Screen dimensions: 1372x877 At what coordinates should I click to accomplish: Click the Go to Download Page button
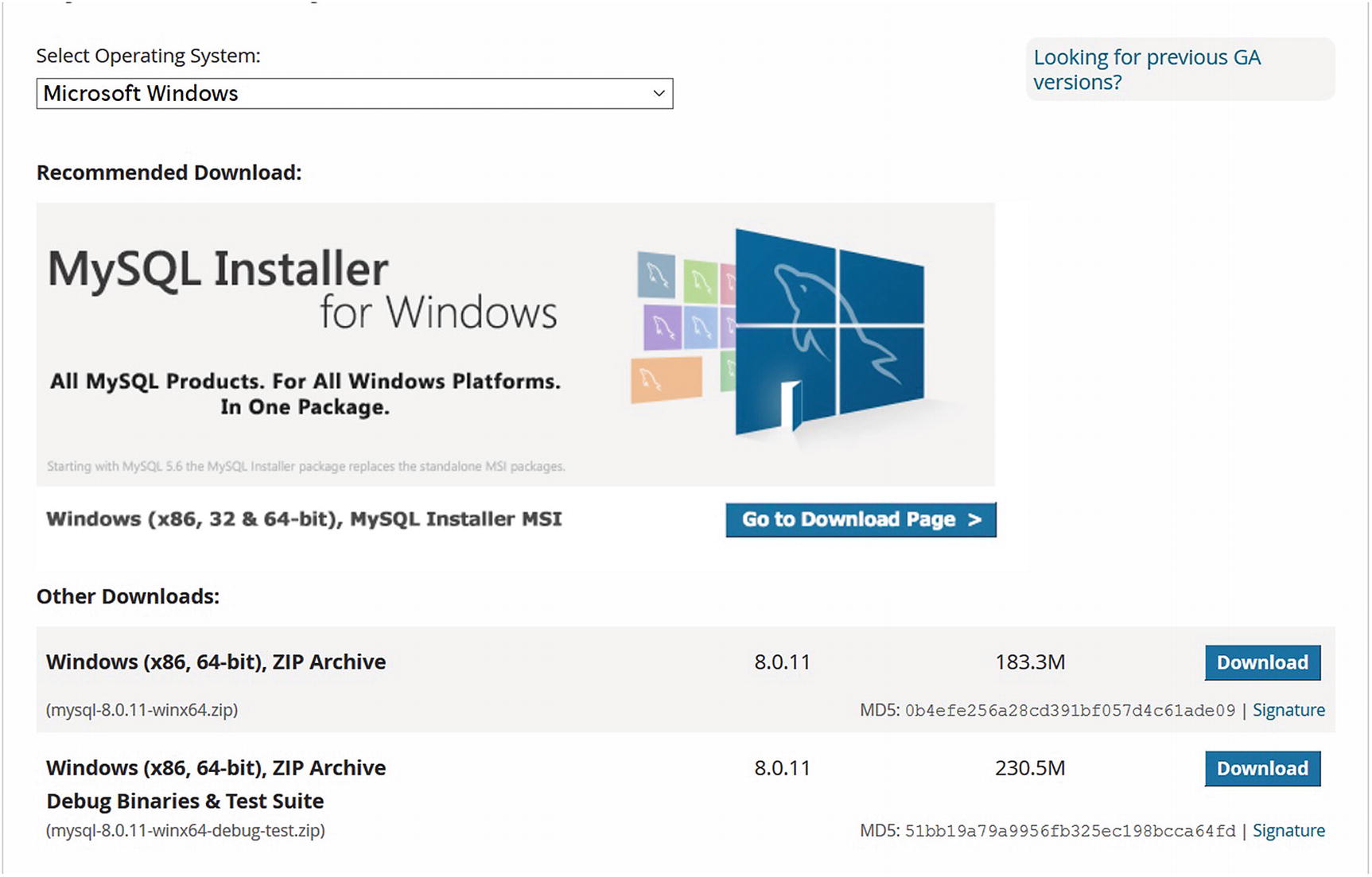861,519
